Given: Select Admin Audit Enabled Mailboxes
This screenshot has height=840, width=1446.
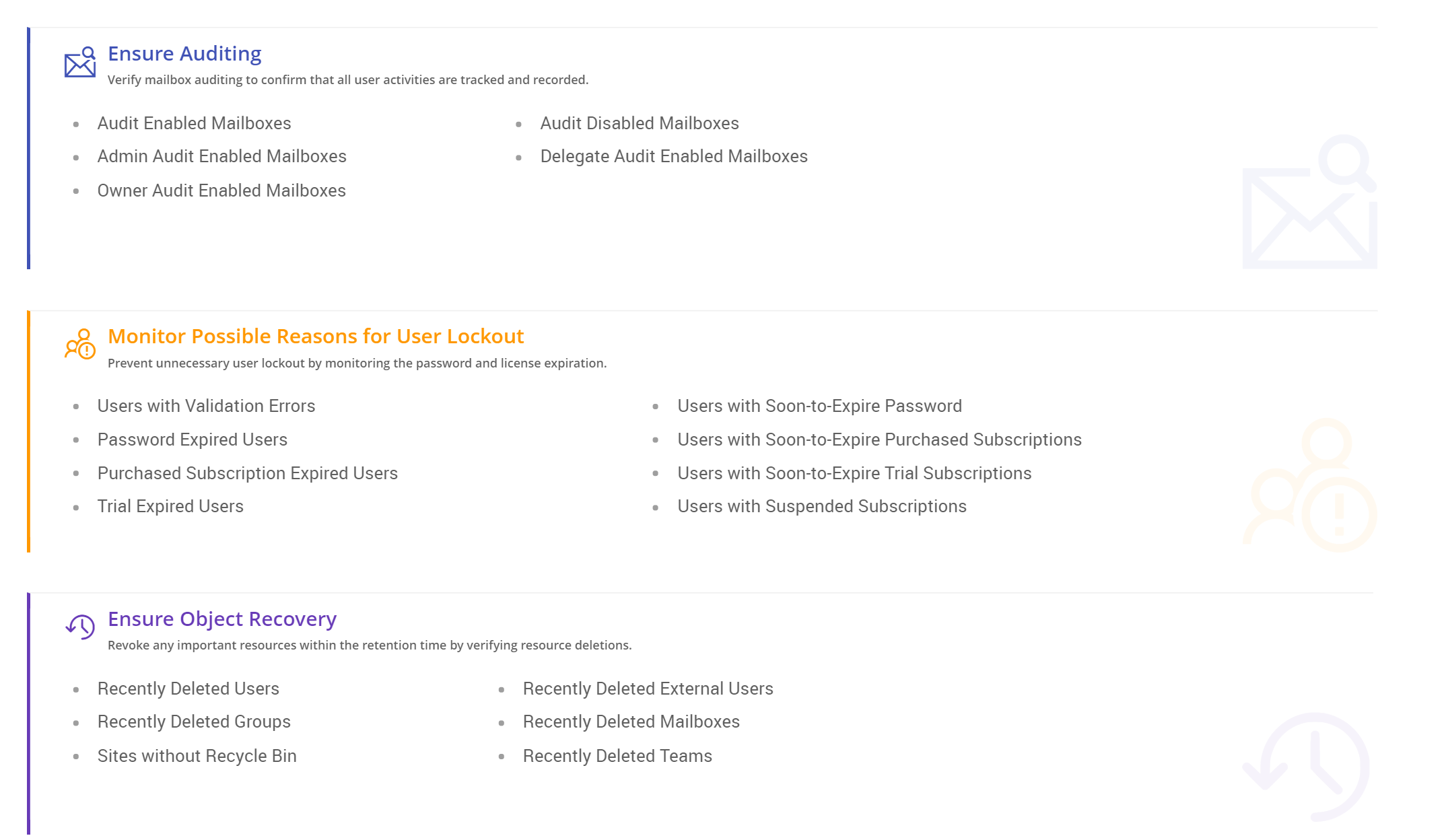Looking at the screenshot, I should pyautogui.click(x=221, y=157).
